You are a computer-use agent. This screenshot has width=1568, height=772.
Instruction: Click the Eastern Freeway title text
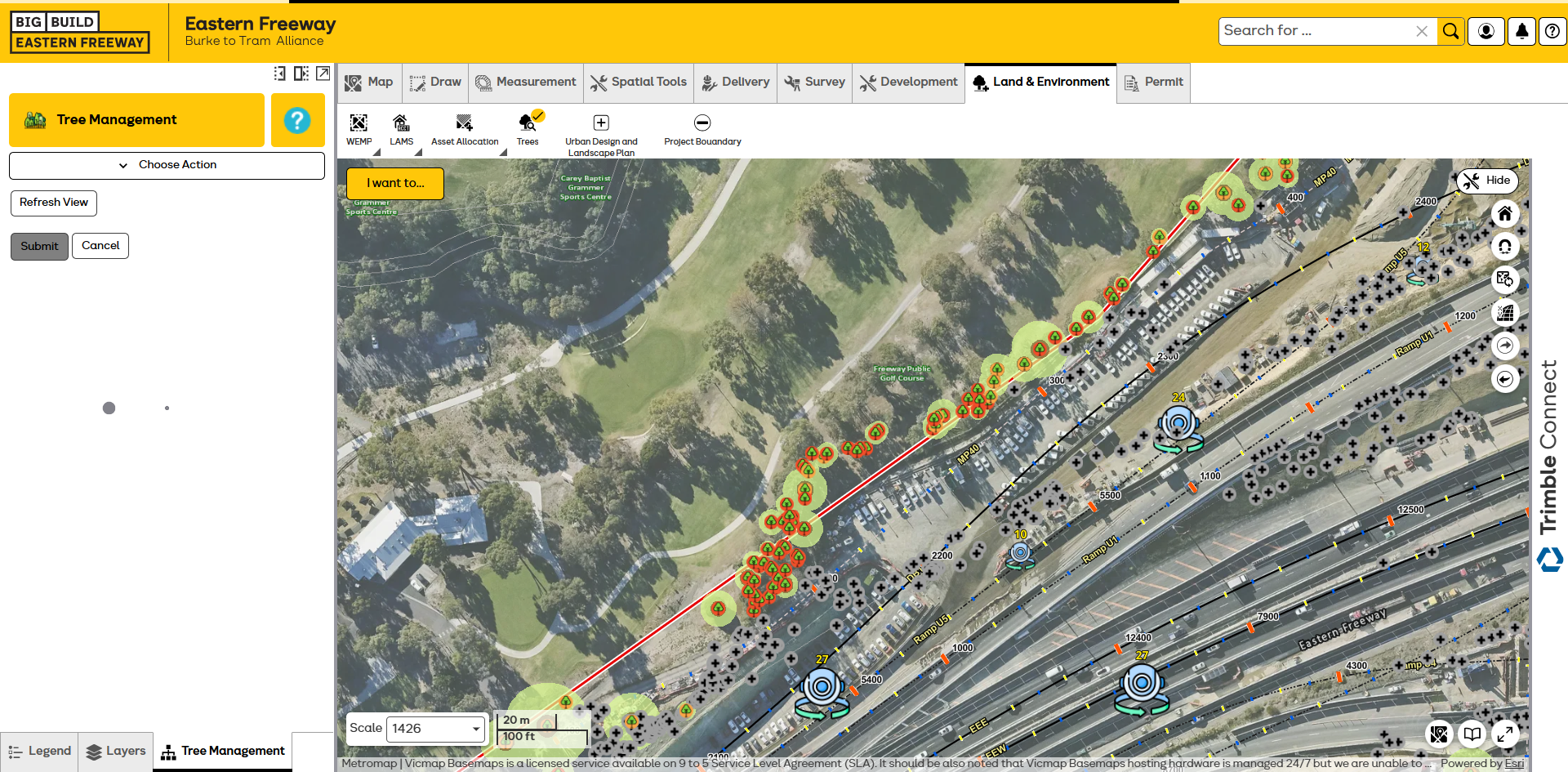pyautogui.click(x=261, y=24)
